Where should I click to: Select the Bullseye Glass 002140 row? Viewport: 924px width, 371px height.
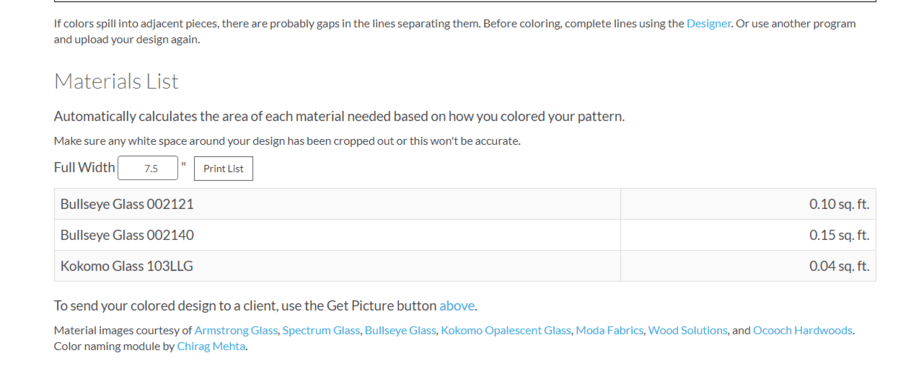point(465,235)
